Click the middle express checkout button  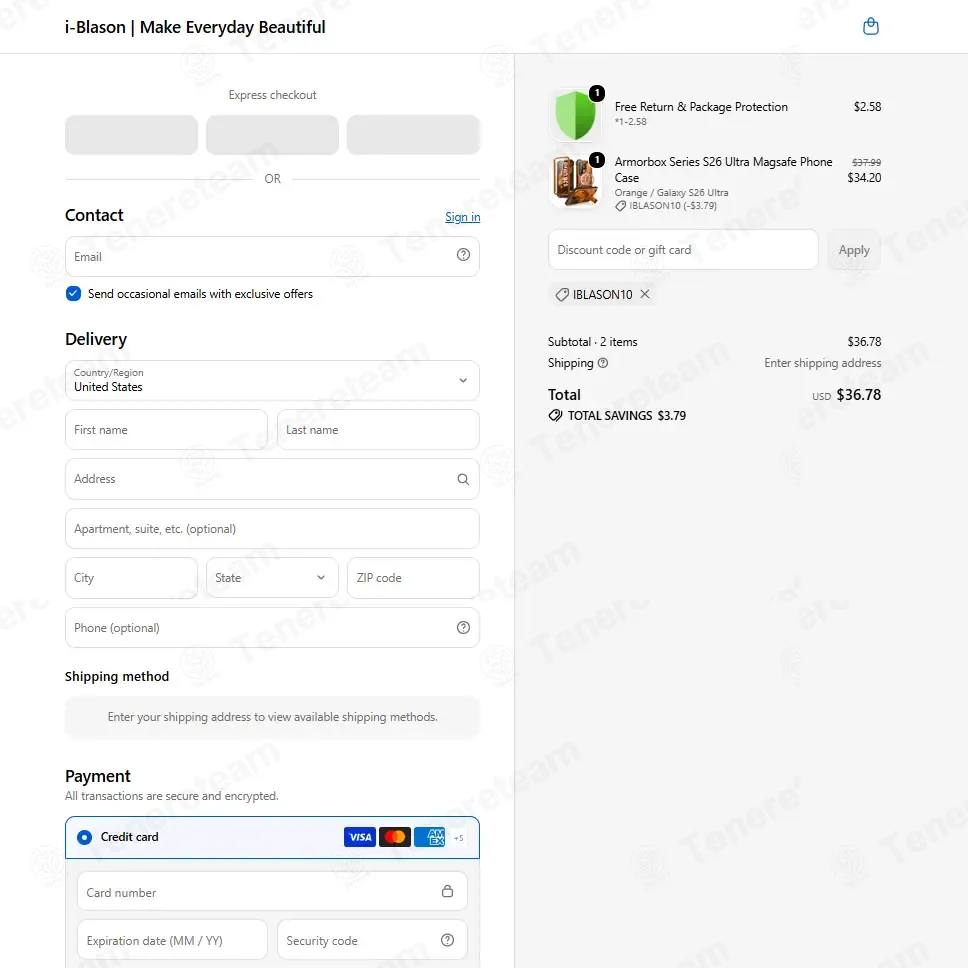272,135
